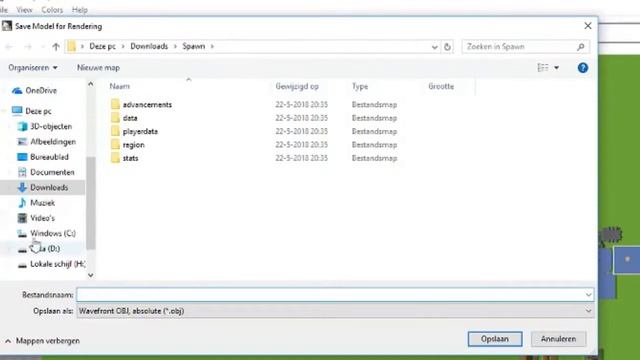The image size is (640, 360).
Task: Open Bestandsnaam history dropdown arrow
Action: [588, 295]
